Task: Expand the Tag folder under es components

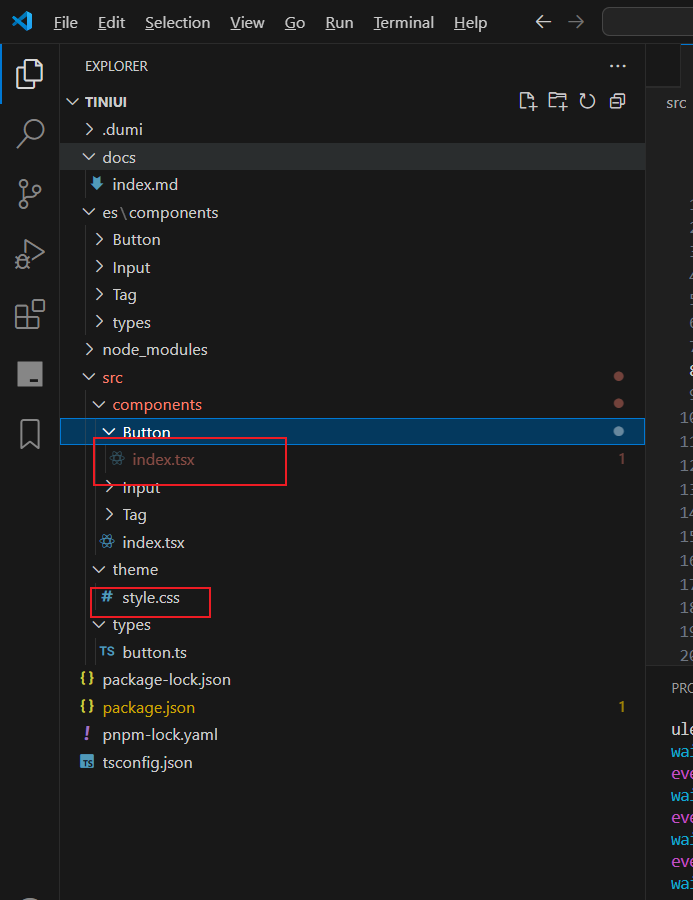Action: [124, 295]
